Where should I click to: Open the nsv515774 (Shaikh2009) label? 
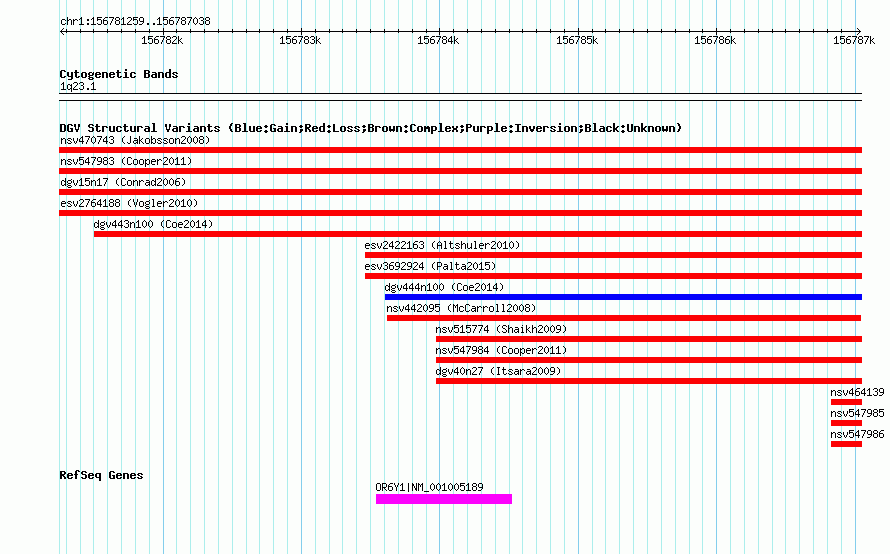point(501,329)
